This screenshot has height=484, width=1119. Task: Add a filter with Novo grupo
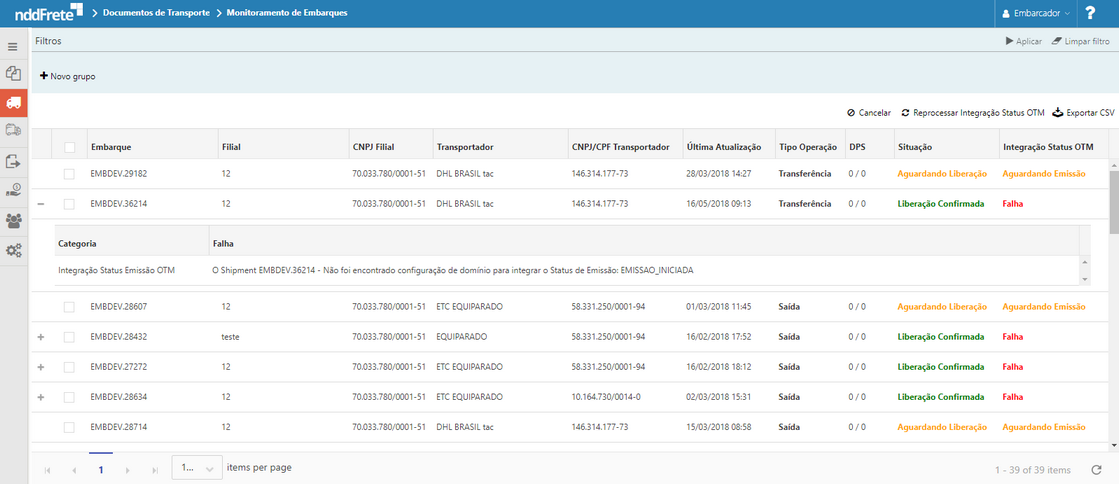click(67, 76)
